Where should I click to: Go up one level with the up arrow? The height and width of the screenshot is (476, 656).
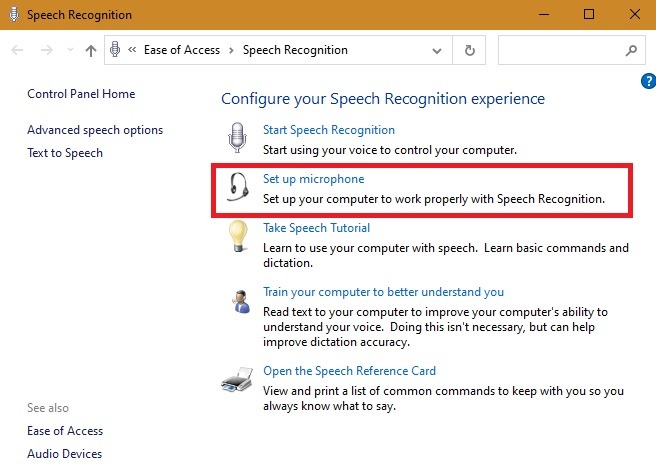(90, 51)
